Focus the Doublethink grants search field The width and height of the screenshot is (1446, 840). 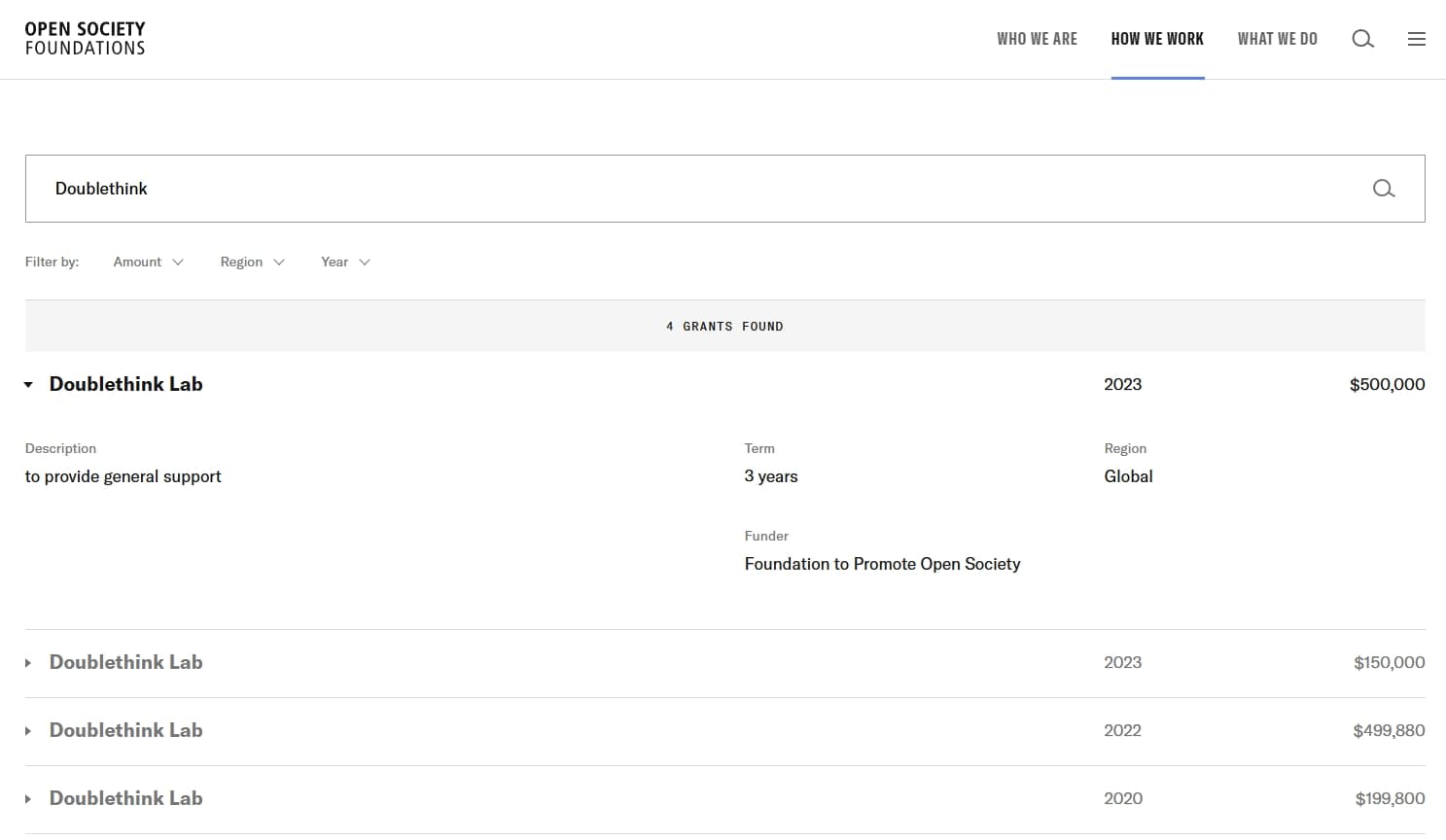click(724, 189)
